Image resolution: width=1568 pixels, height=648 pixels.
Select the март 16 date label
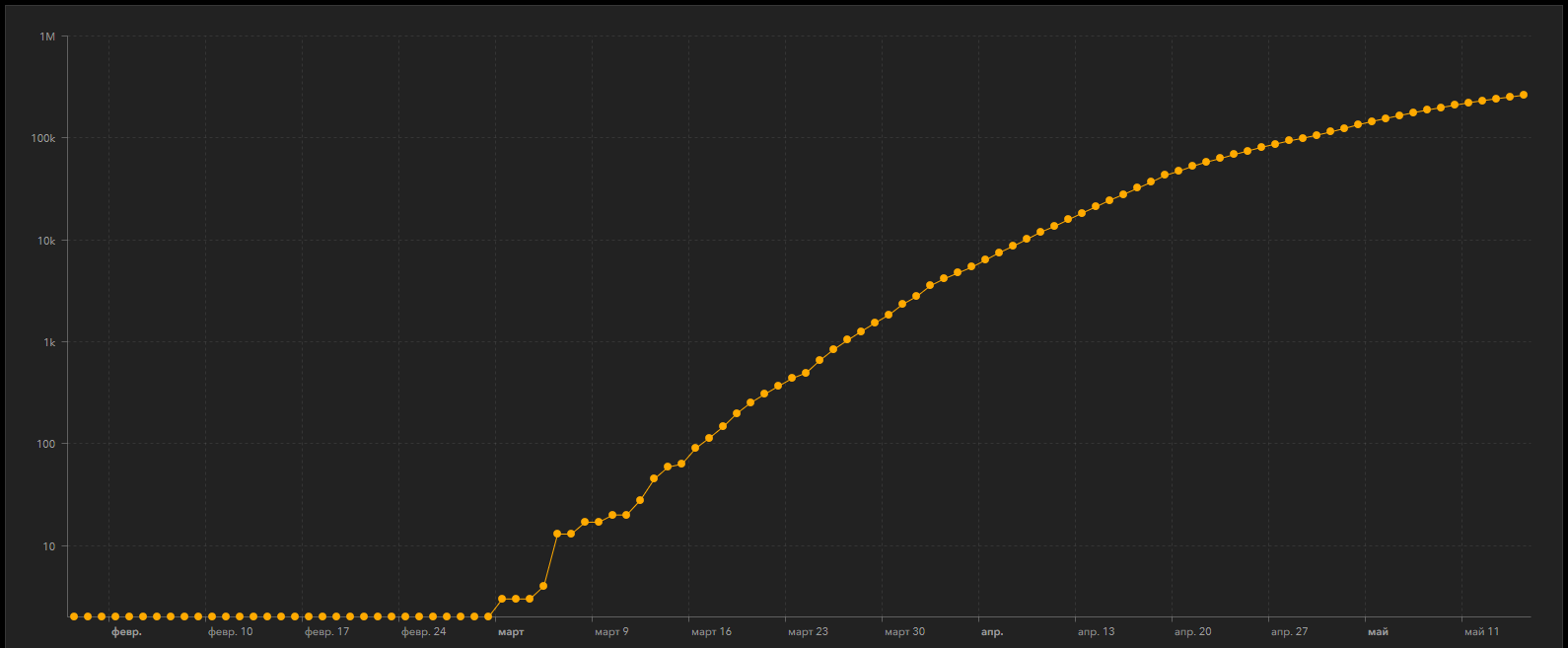coord(711,631)
